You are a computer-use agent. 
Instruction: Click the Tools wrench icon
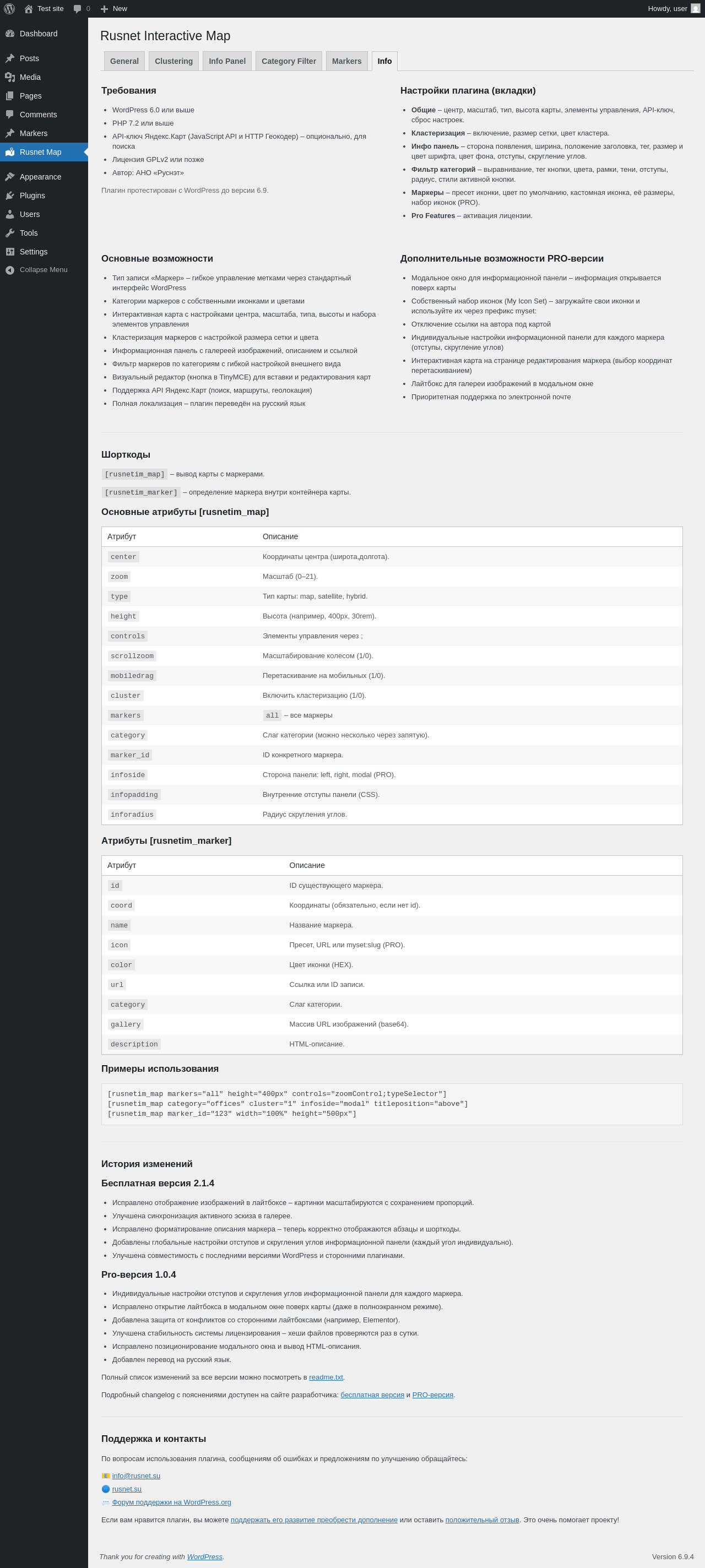tap(10, 233)
